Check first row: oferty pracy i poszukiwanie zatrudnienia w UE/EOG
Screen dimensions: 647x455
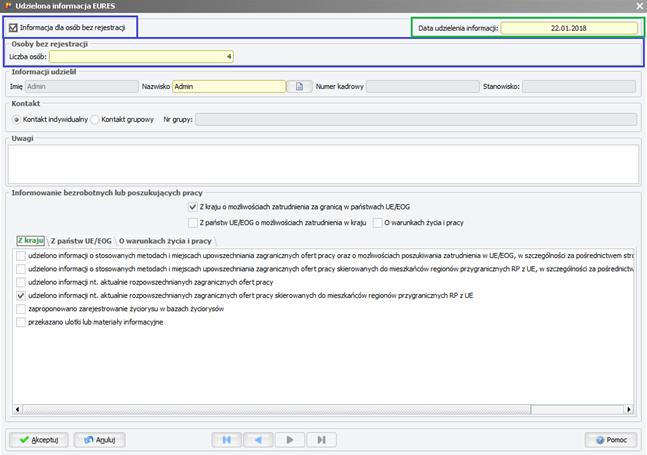(21, 256)
